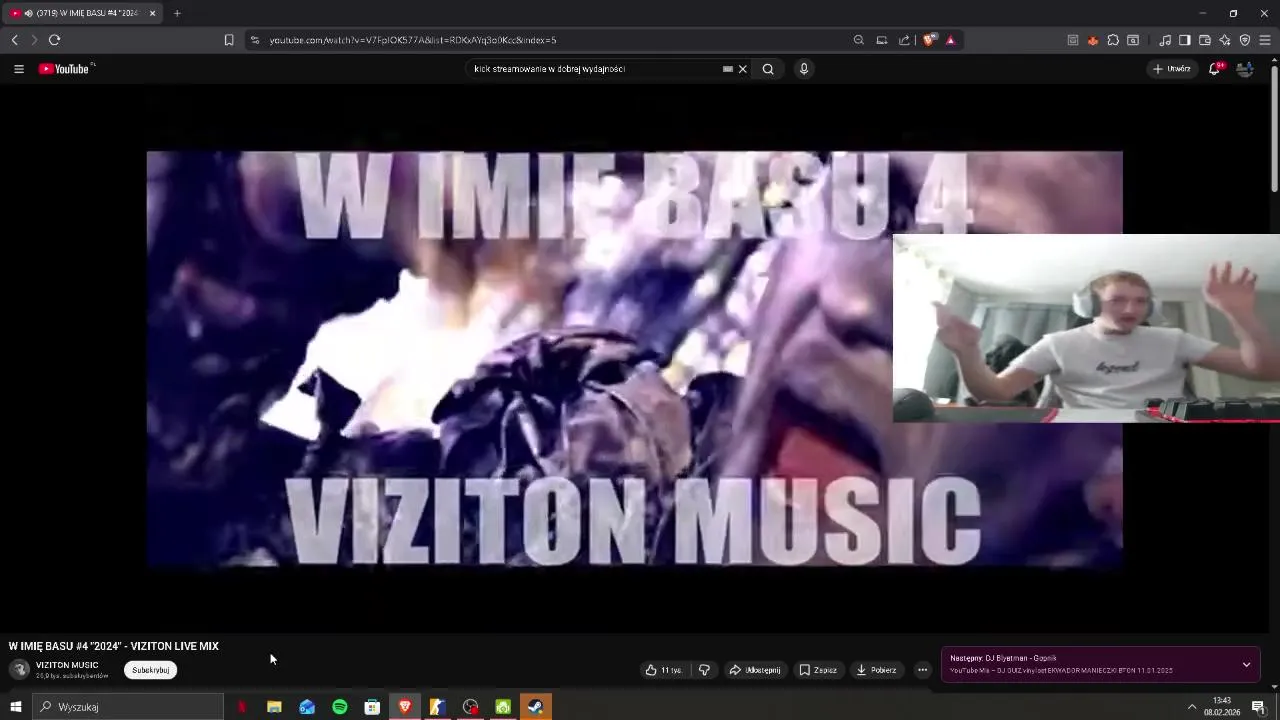Screen dimensions: 1280x720
Task: Open the VIZITON MUSIC channel name link
Action: pyautogui.click(x=67, y=665)
